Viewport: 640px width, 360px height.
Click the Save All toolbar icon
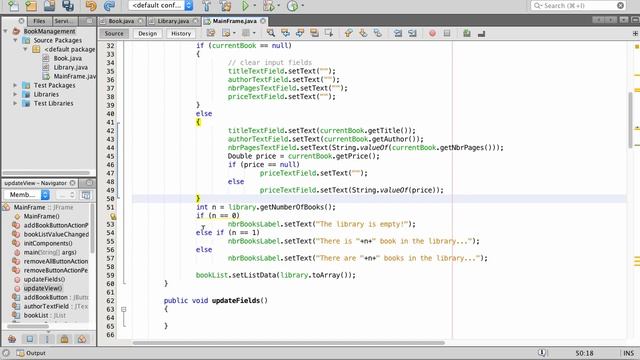pos(67,5)
